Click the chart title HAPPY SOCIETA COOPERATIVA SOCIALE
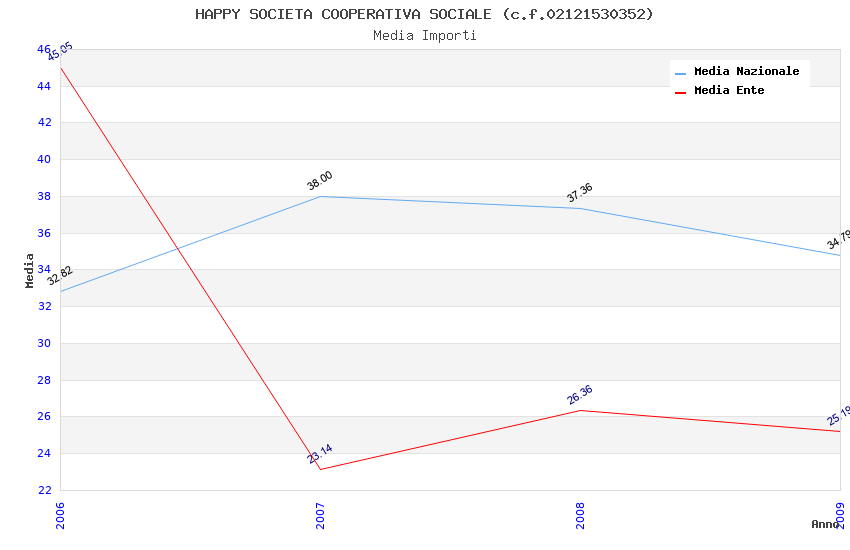The height and width of the screenshot is (550, 850). click(x=424, y=14)
